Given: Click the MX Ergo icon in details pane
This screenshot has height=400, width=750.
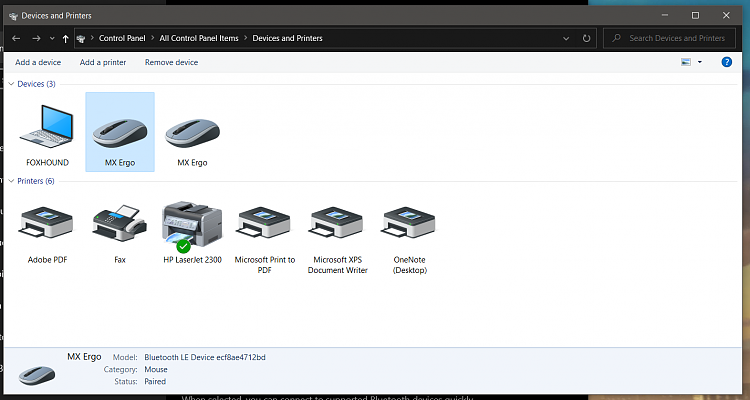Looking at the screenshot, I should point(37,375).
